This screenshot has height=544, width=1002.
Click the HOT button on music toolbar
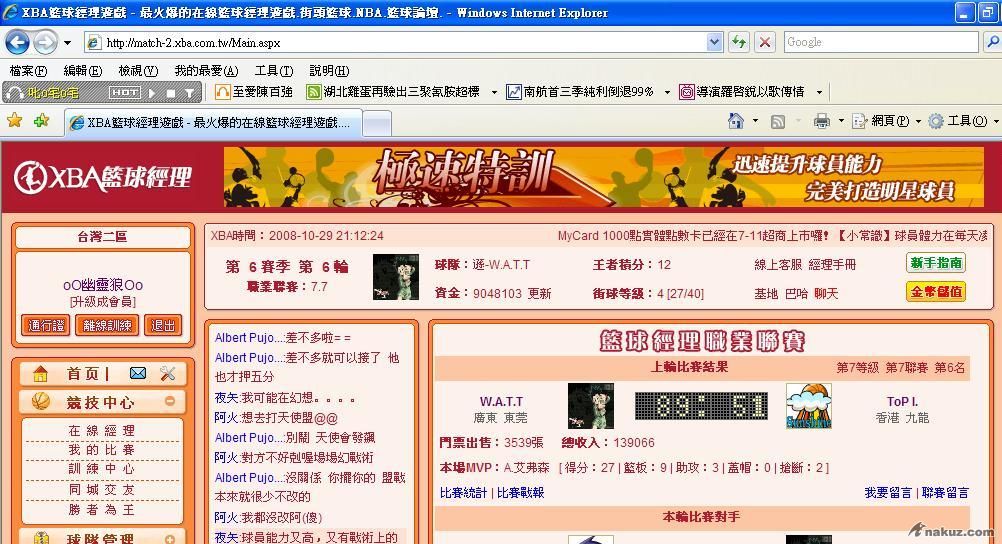tap(125, 93)
